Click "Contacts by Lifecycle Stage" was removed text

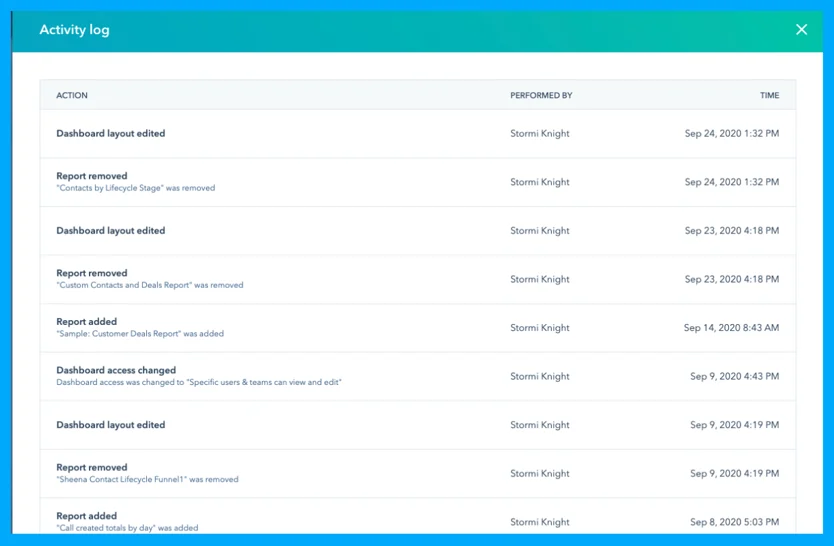pyautogui.click(x=136, y=188)
